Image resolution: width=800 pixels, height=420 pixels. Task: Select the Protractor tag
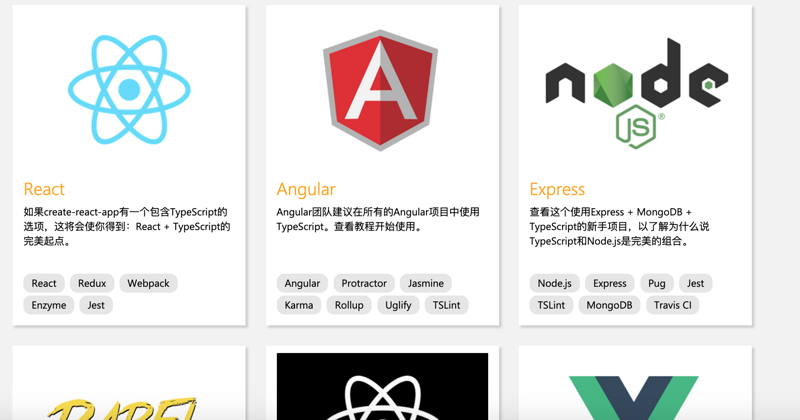[x=364, y=283]
